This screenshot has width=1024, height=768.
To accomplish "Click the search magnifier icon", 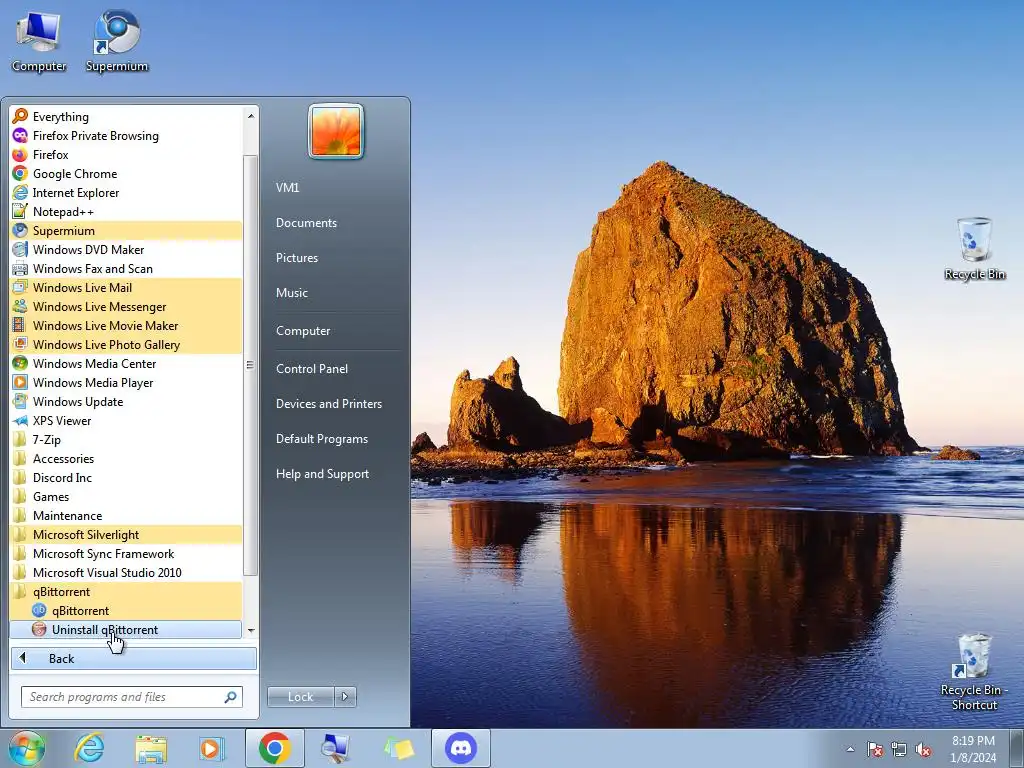I will click(231, 697).
